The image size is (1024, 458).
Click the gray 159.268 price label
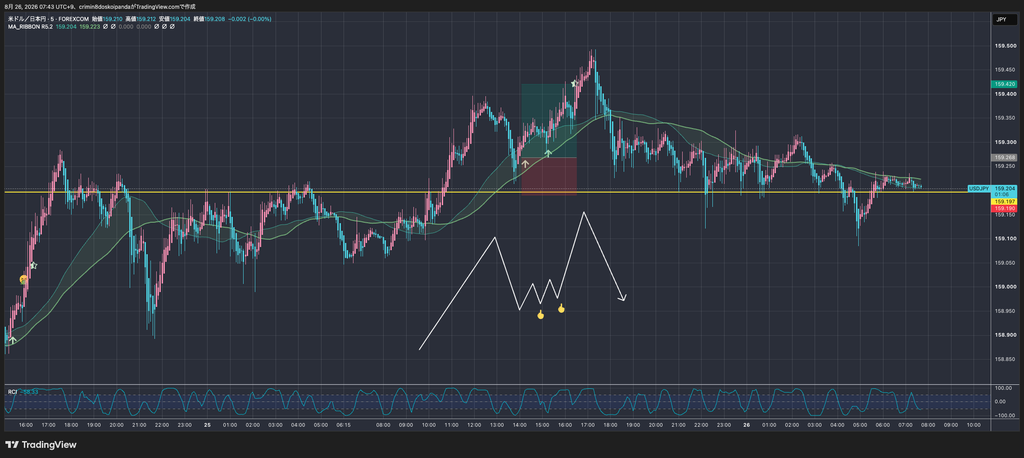point(1004,157)
